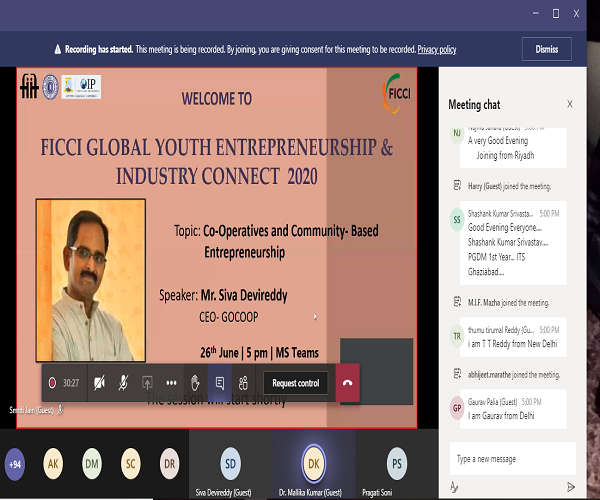
Task: Minimize the Teams window
Action: click(x=536, y=13)
